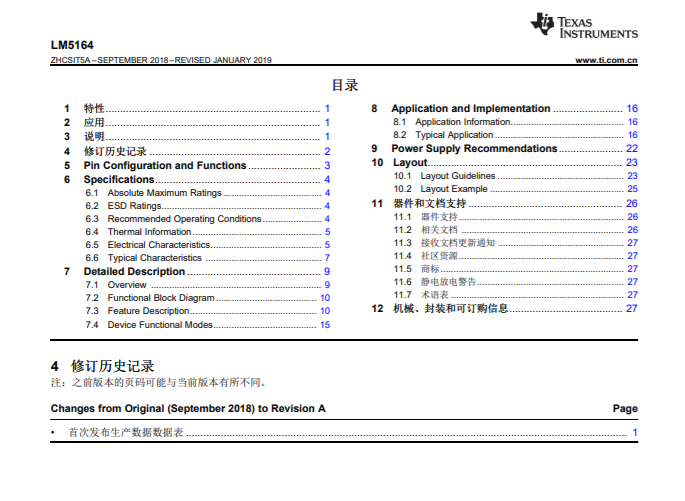Jump to 11 器件和文档支持
This screenshot has width=685, height=501.
pyautogui.click(x=505, y=204)
